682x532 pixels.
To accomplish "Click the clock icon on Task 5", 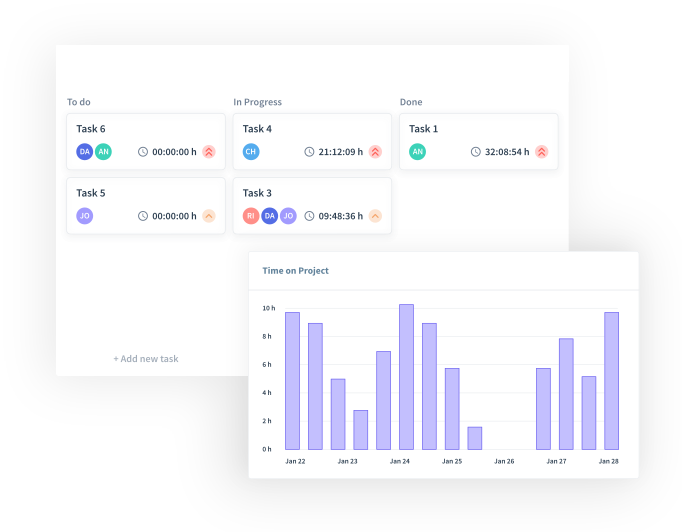I will pos(143,216).
